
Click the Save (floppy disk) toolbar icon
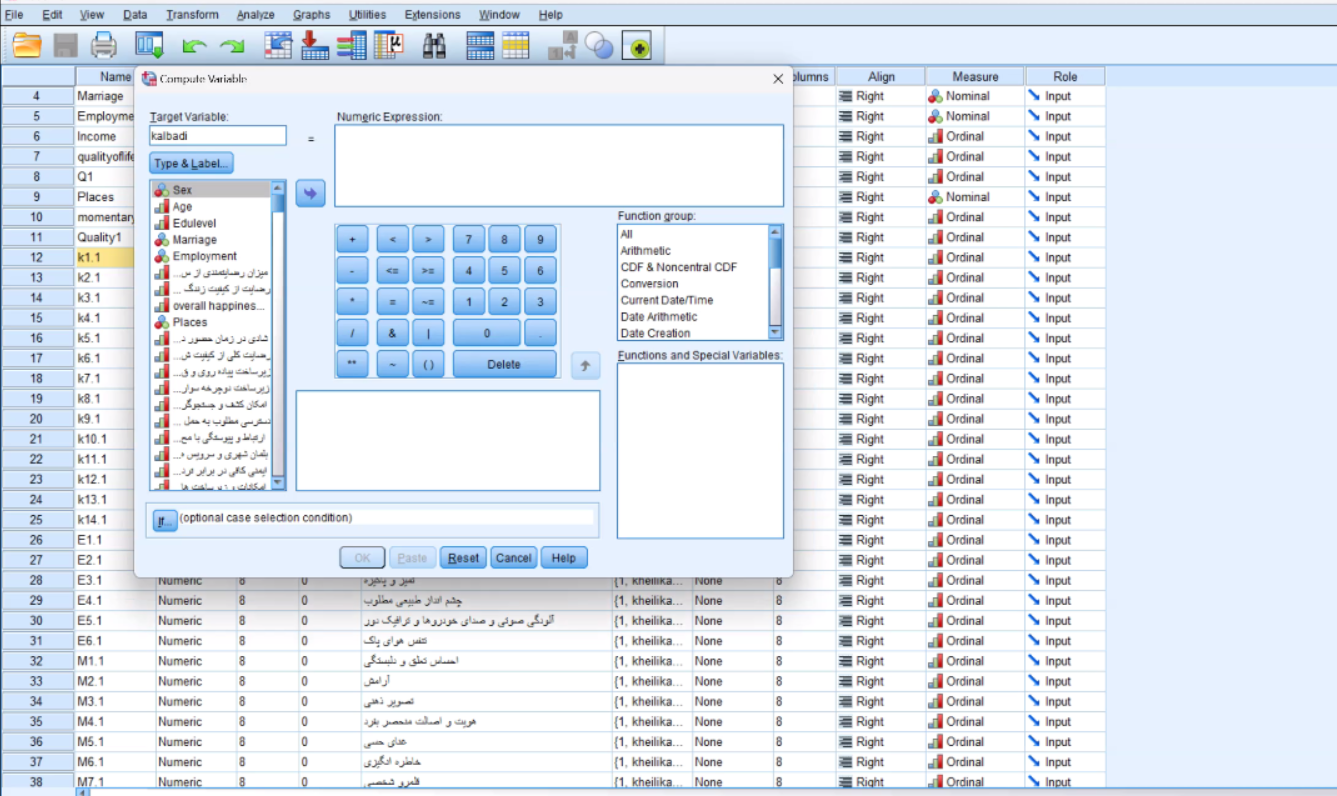(x=65, y=46)
